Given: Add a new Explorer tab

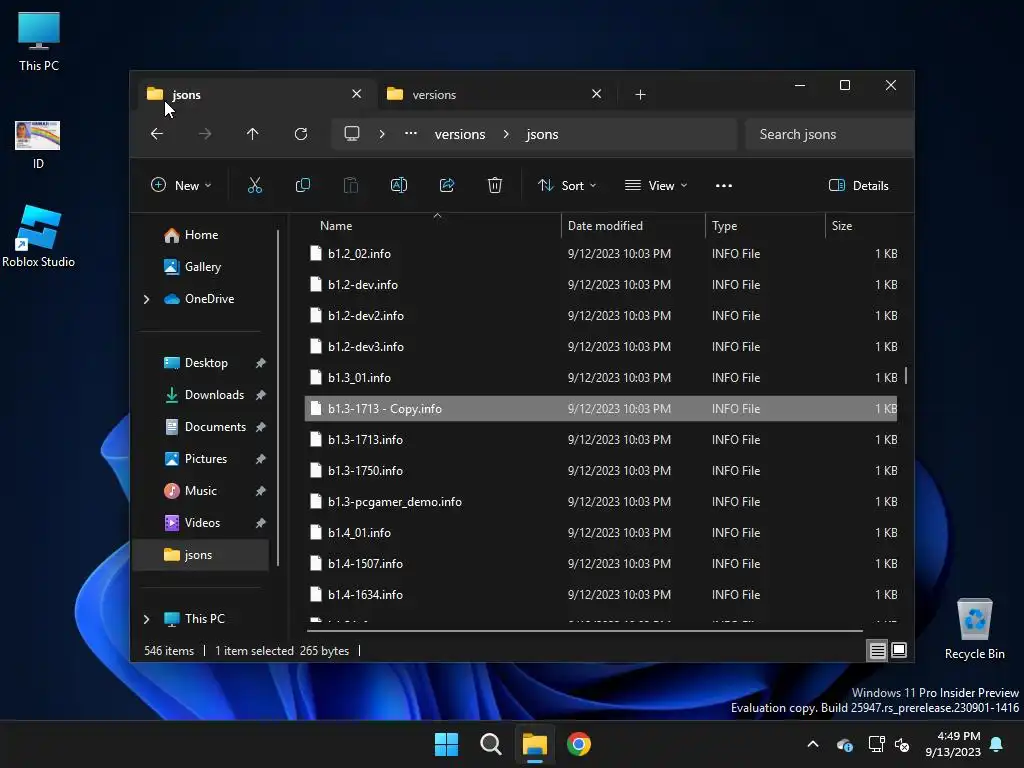Looking at the screenshot, I should point(640,95).
